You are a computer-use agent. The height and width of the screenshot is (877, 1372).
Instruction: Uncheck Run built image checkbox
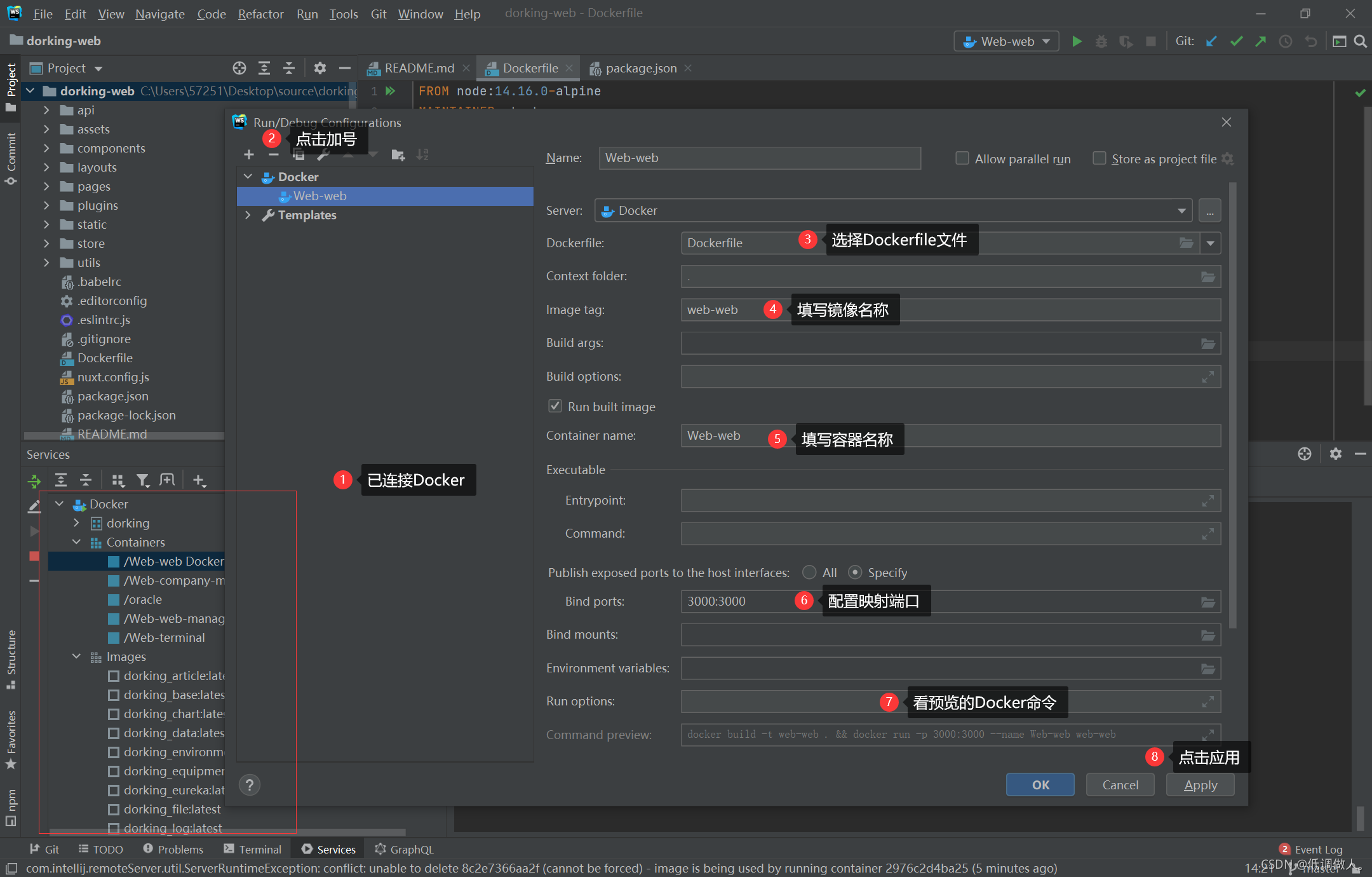[555, 406]
